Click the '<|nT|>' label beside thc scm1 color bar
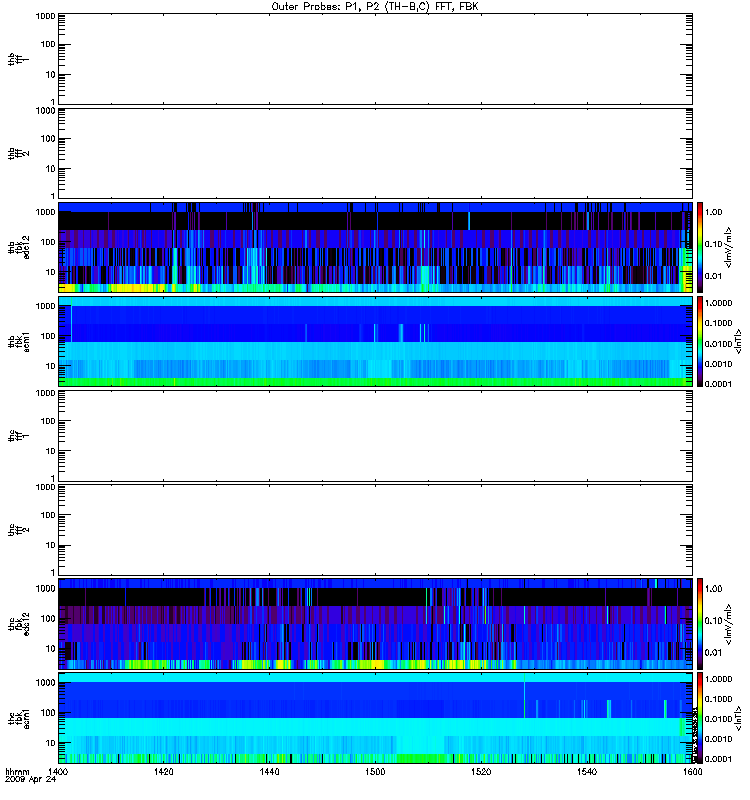 tap(738, 718)
